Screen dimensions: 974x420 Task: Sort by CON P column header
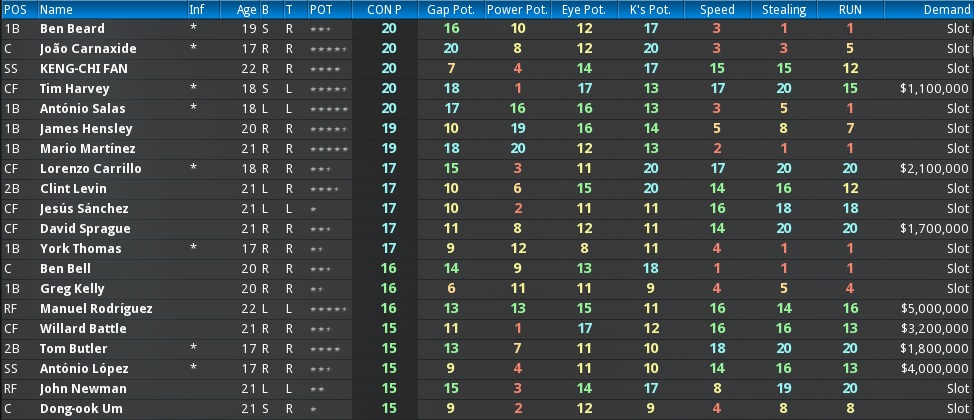click(x=385, y=9)
